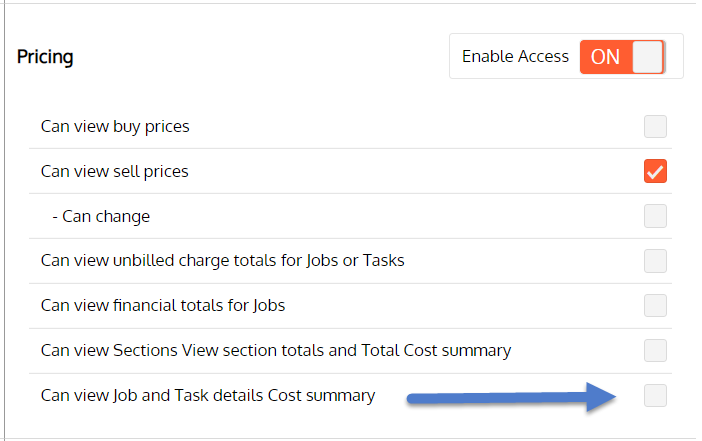Click the unbilled charge totals label text

pyautogui.click(x=222, y=261)
